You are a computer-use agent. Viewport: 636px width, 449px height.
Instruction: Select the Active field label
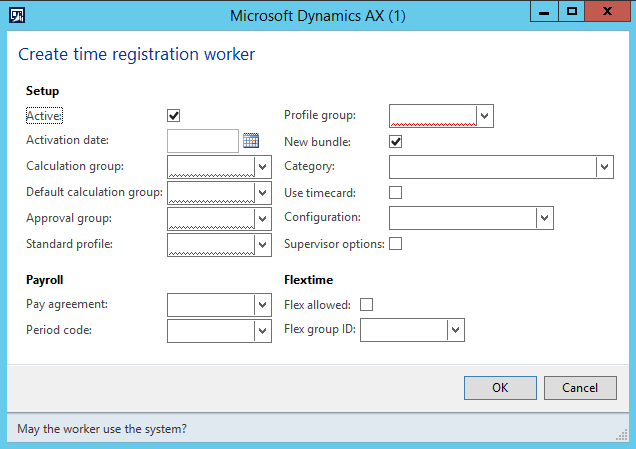pyautogui.click(x=44, y=116)
